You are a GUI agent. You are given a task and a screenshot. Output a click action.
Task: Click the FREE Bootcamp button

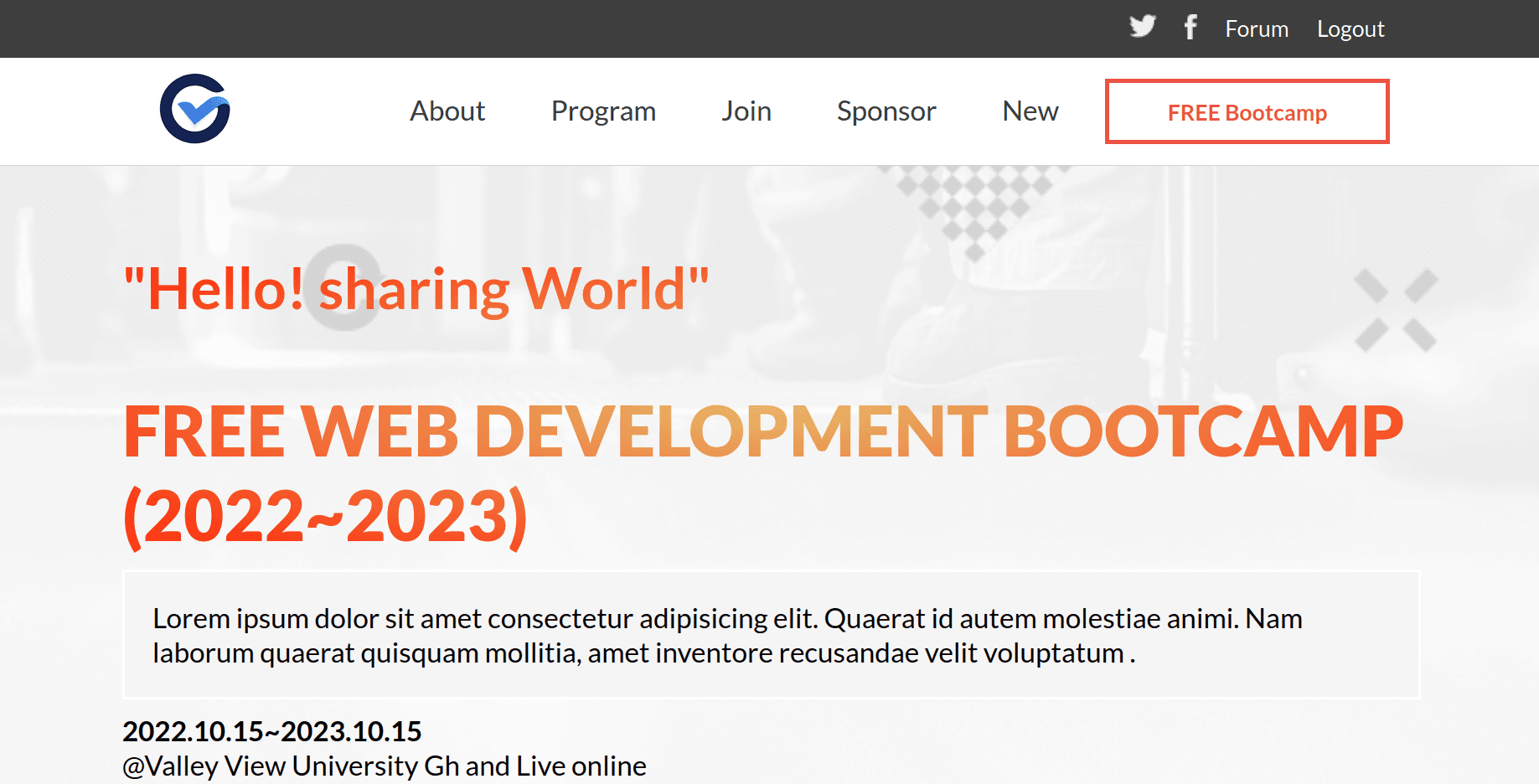[x=1247, y=111]
